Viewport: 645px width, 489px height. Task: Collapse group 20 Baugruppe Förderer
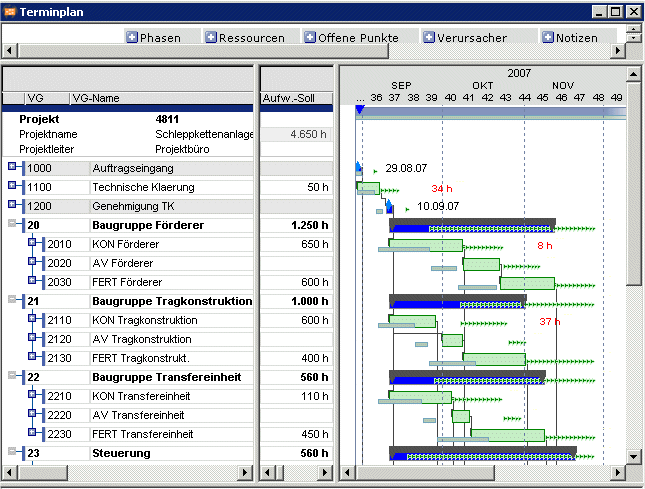click(x=12, y=223)
